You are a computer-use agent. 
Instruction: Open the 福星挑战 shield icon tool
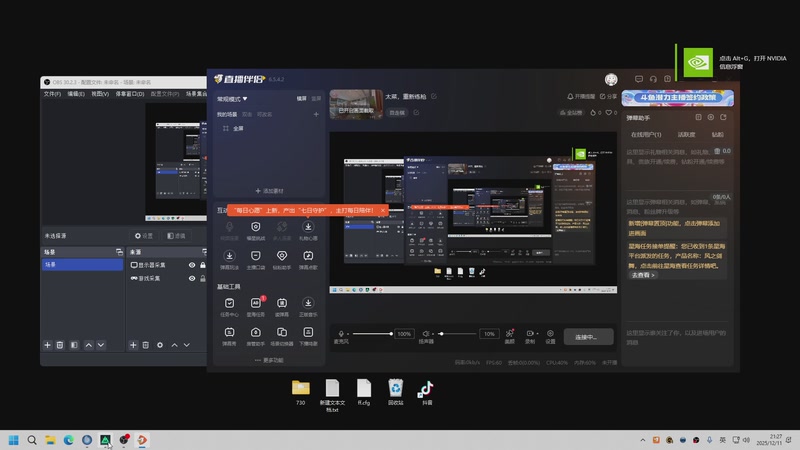coord(256,230)
